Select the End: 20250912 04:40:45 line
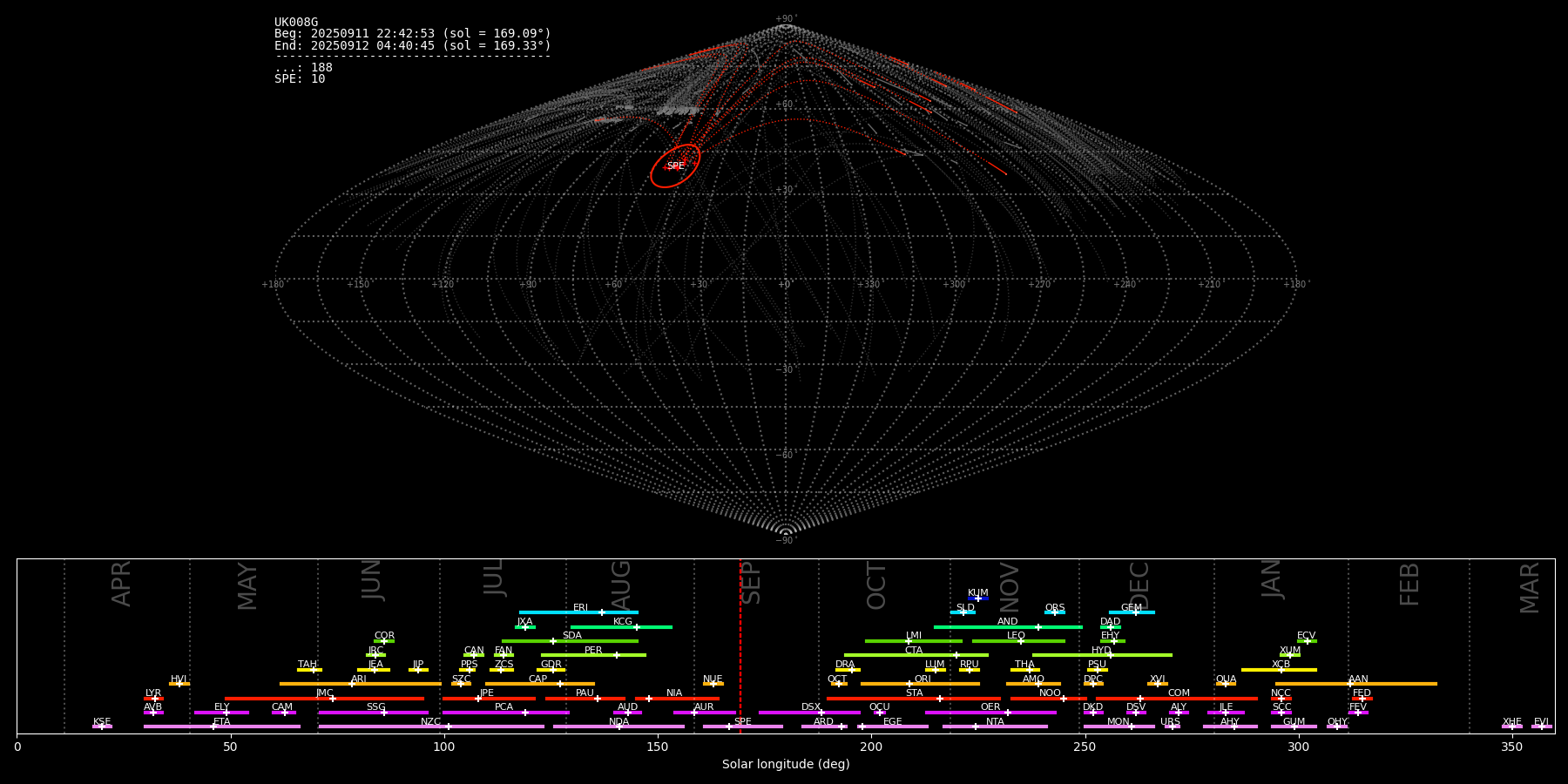 point(413,45)
